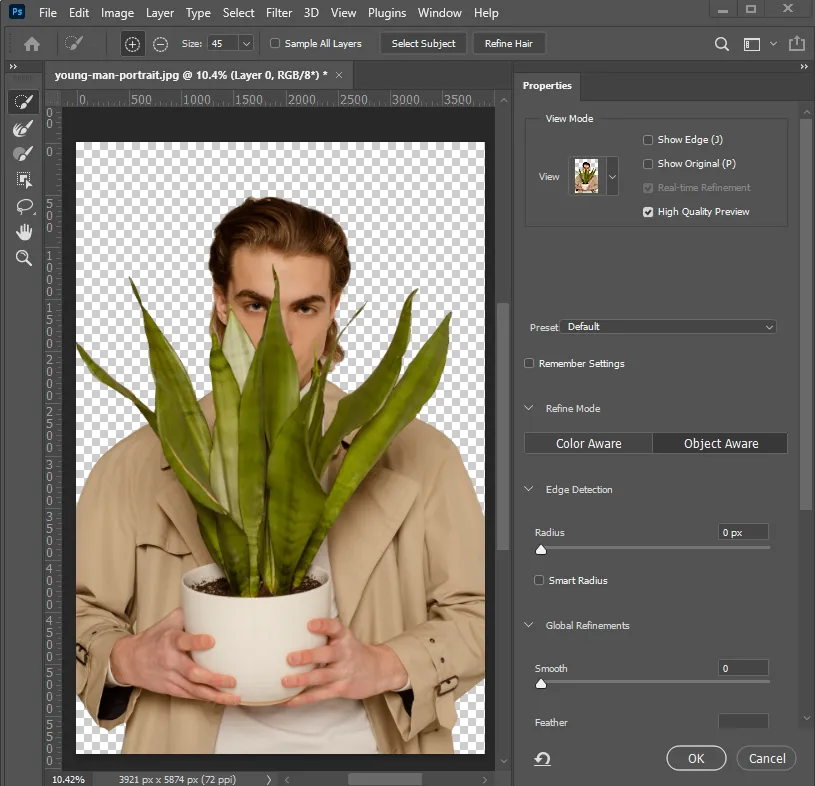
Task: Select the Zoom tool
Action: (x=23, y=258)
